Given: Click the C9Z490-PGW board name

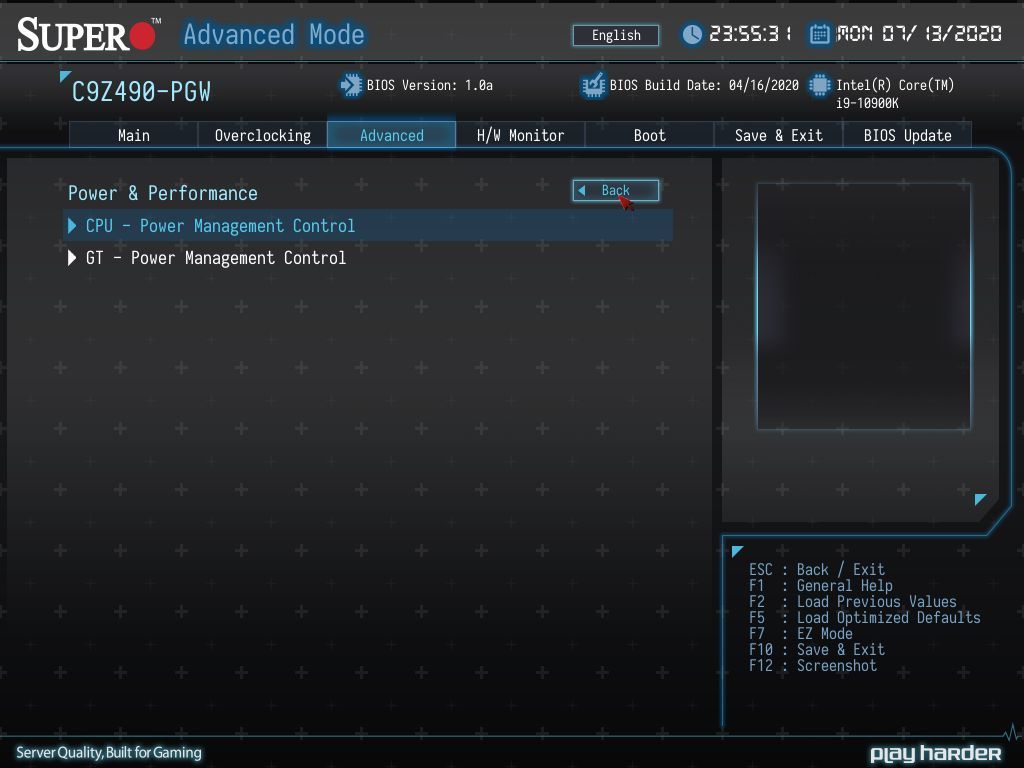Looking at the screenshot, I should [141, 92].
